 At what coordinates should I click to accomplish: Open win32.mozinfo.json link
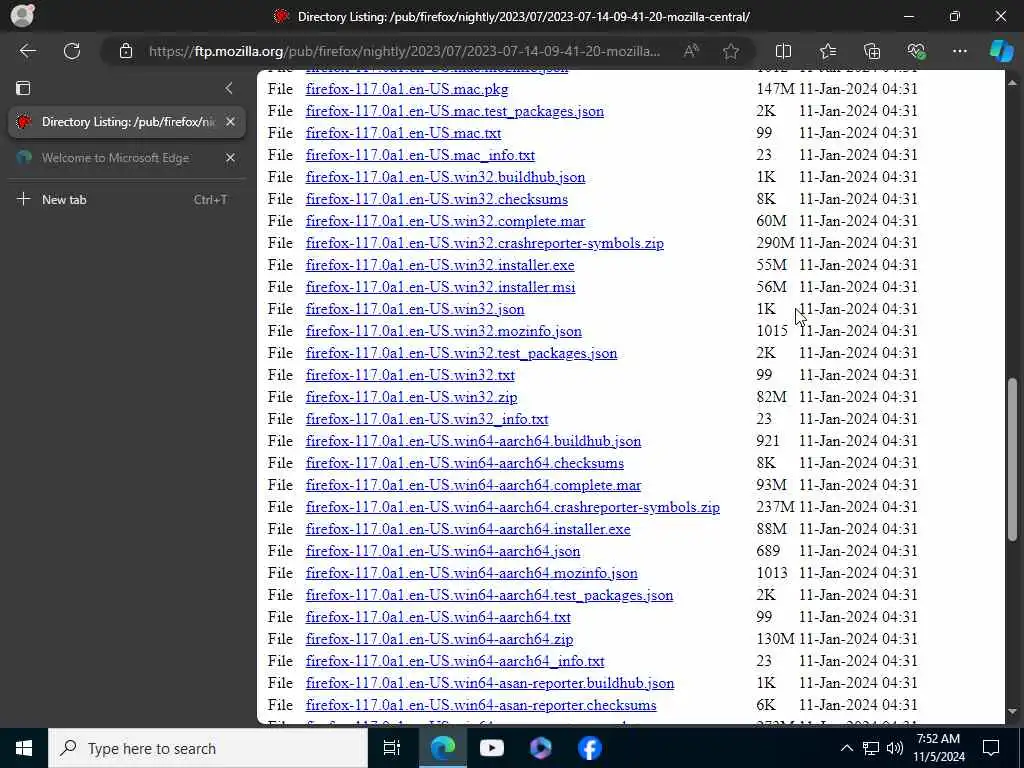[x=443, y=331]
